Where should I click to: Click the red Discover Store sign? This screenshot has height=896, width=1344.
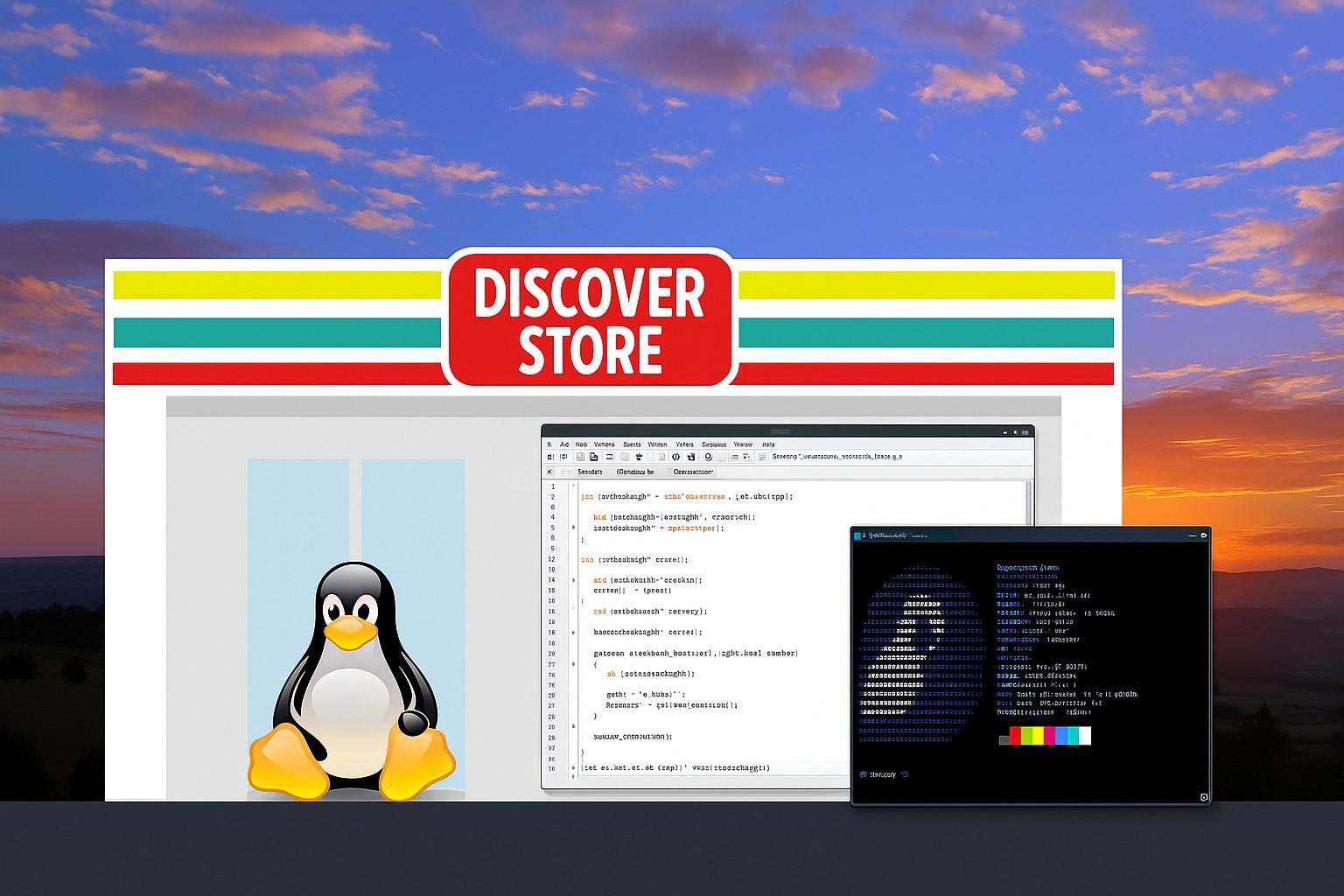point(590,318)
